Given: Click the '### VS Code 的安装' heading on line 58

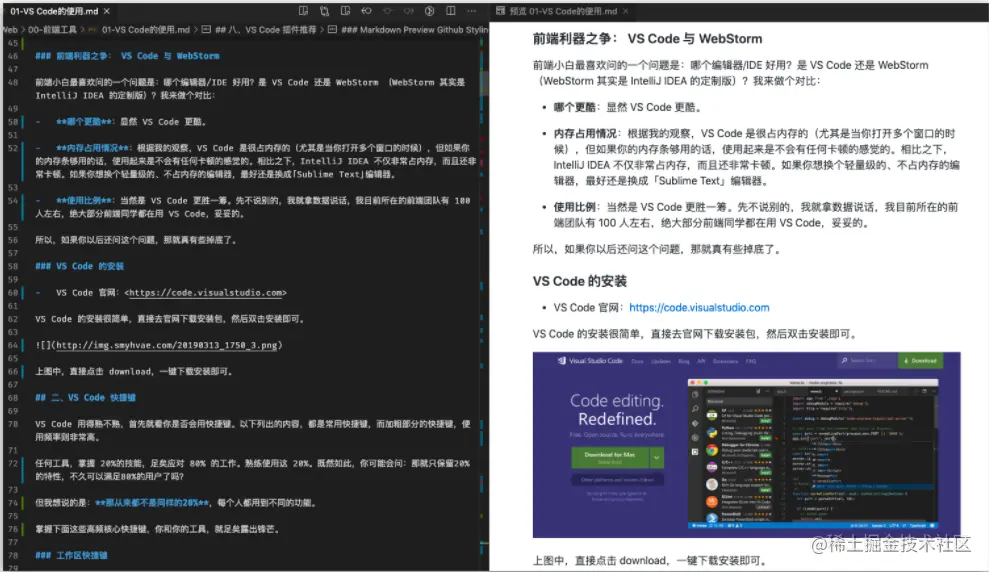Looking at the screenshot, I should point(79,266).
